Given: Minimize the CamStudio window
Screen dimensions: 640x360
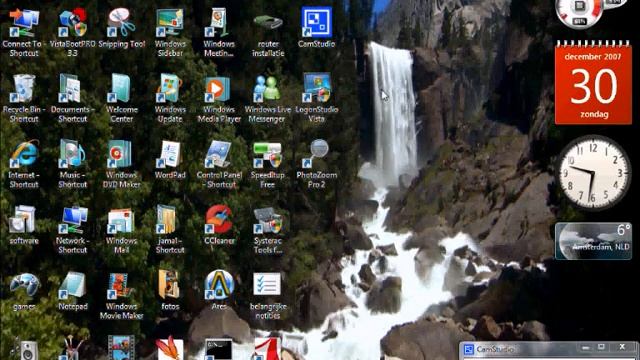Looking at the screenshot, I should [x=586, y=347].
